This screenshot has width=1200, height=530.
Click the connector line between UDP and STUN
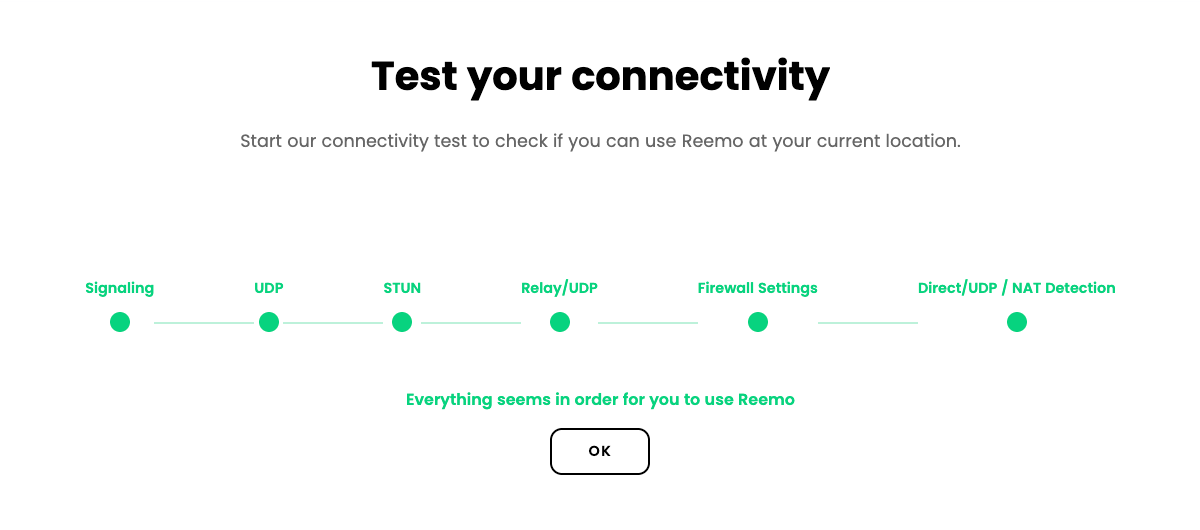pos(333,323)
